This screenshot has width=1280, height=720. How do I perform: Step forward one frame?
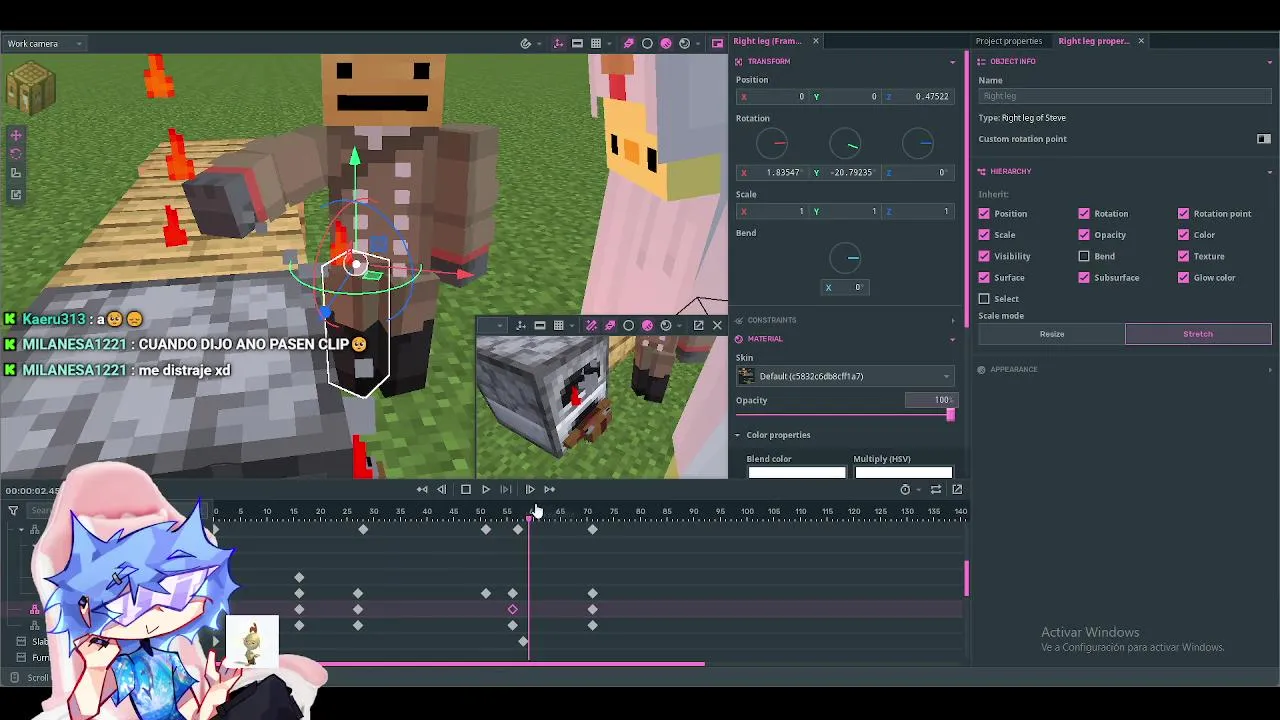pyautogui.click(x=530, y=489)
